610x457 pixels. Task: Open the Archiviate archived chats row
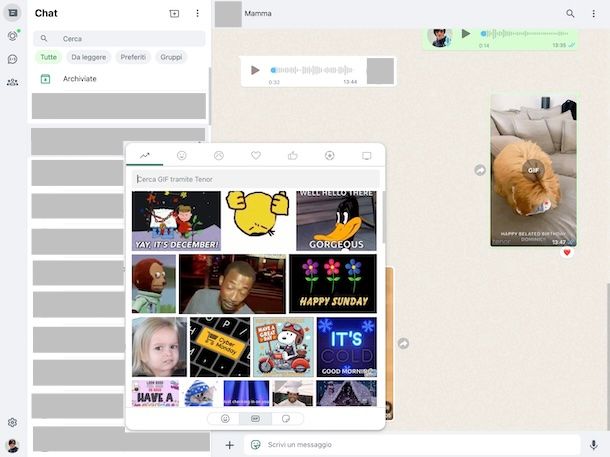(x=119, y=79)
